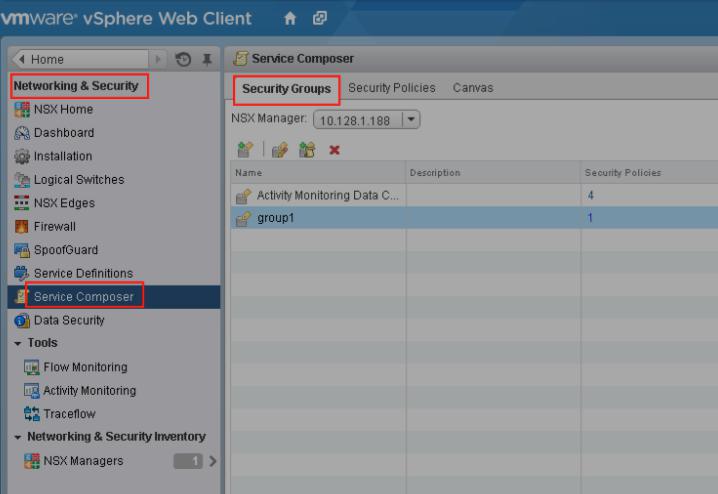Click the Dashboard gauge icon

[x=22, y=133]
